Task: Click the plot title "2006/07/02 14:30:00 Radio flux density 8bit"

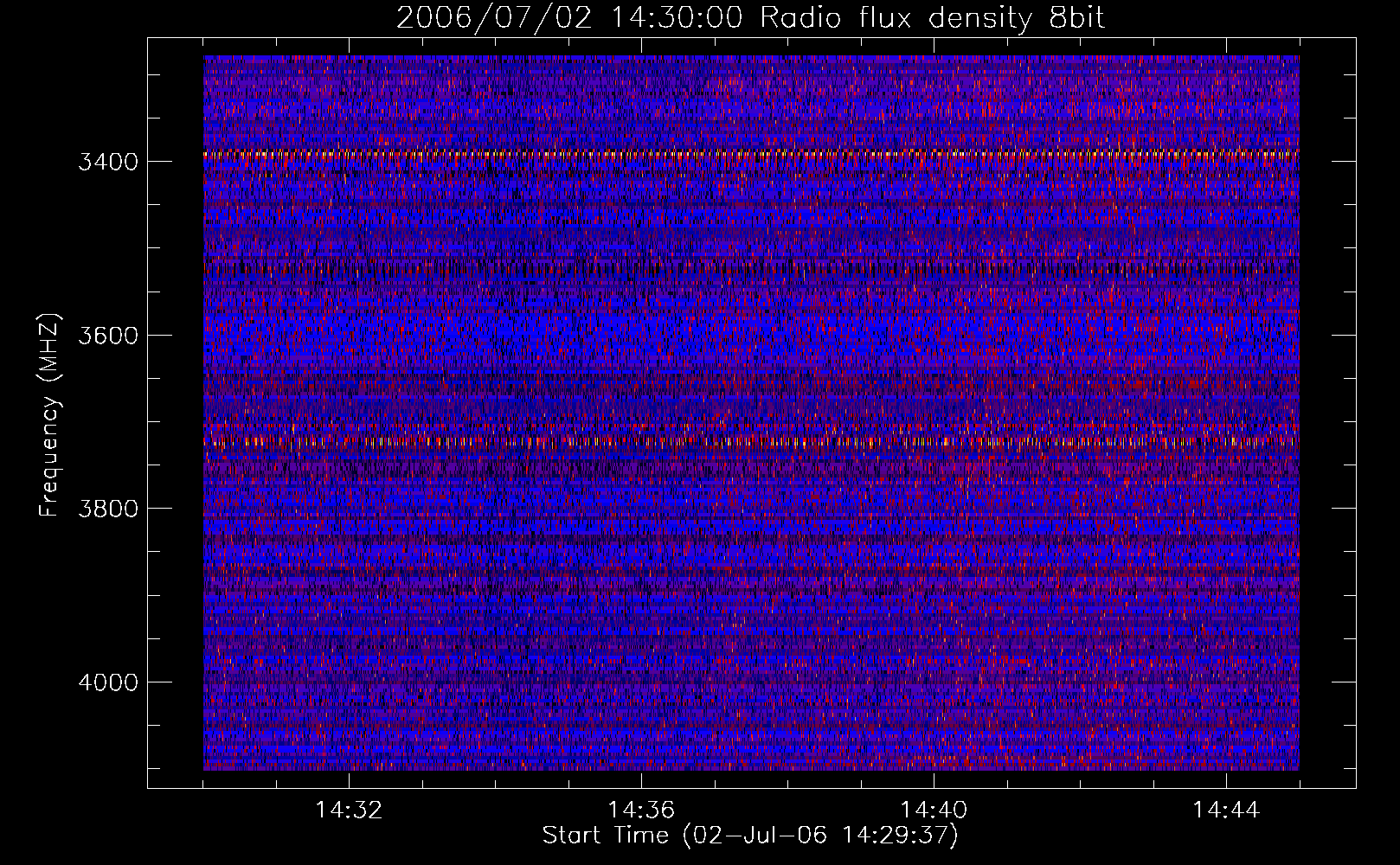Action: click(x=750, y=17)
